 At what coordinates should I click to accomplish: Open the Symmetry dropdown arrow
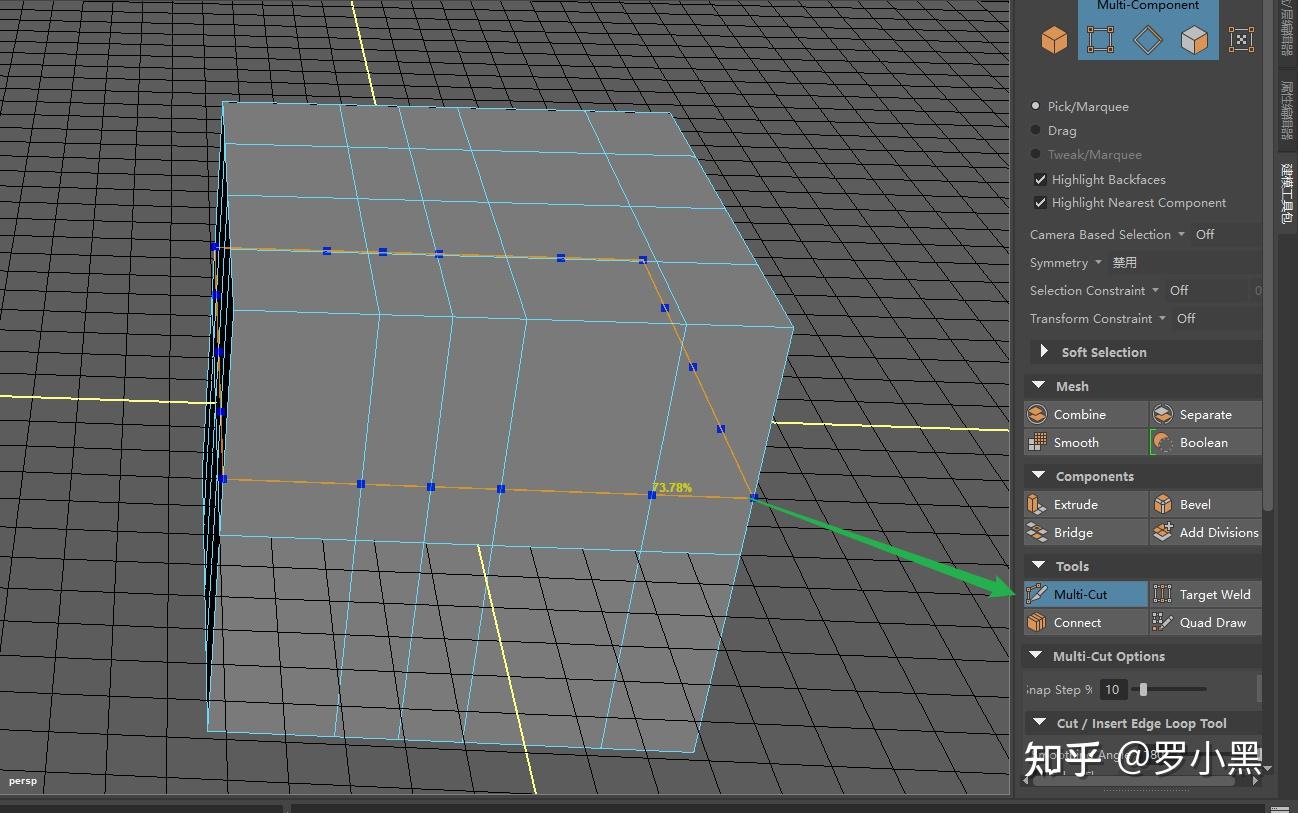(x=1098, y=262)
